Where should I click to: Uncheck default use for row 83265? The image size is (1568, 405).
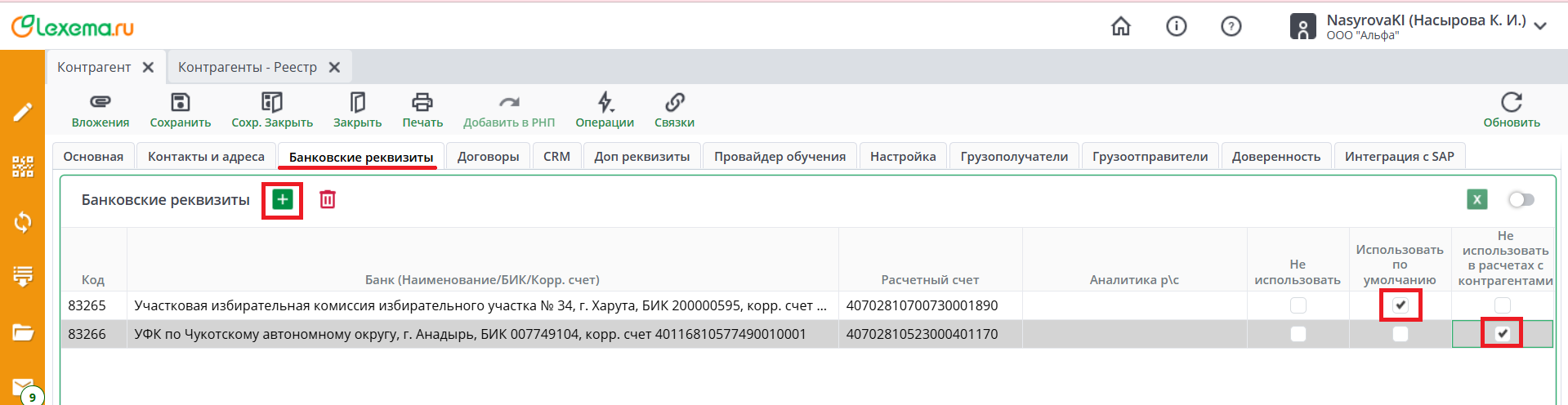click(x=1400, y=305)
